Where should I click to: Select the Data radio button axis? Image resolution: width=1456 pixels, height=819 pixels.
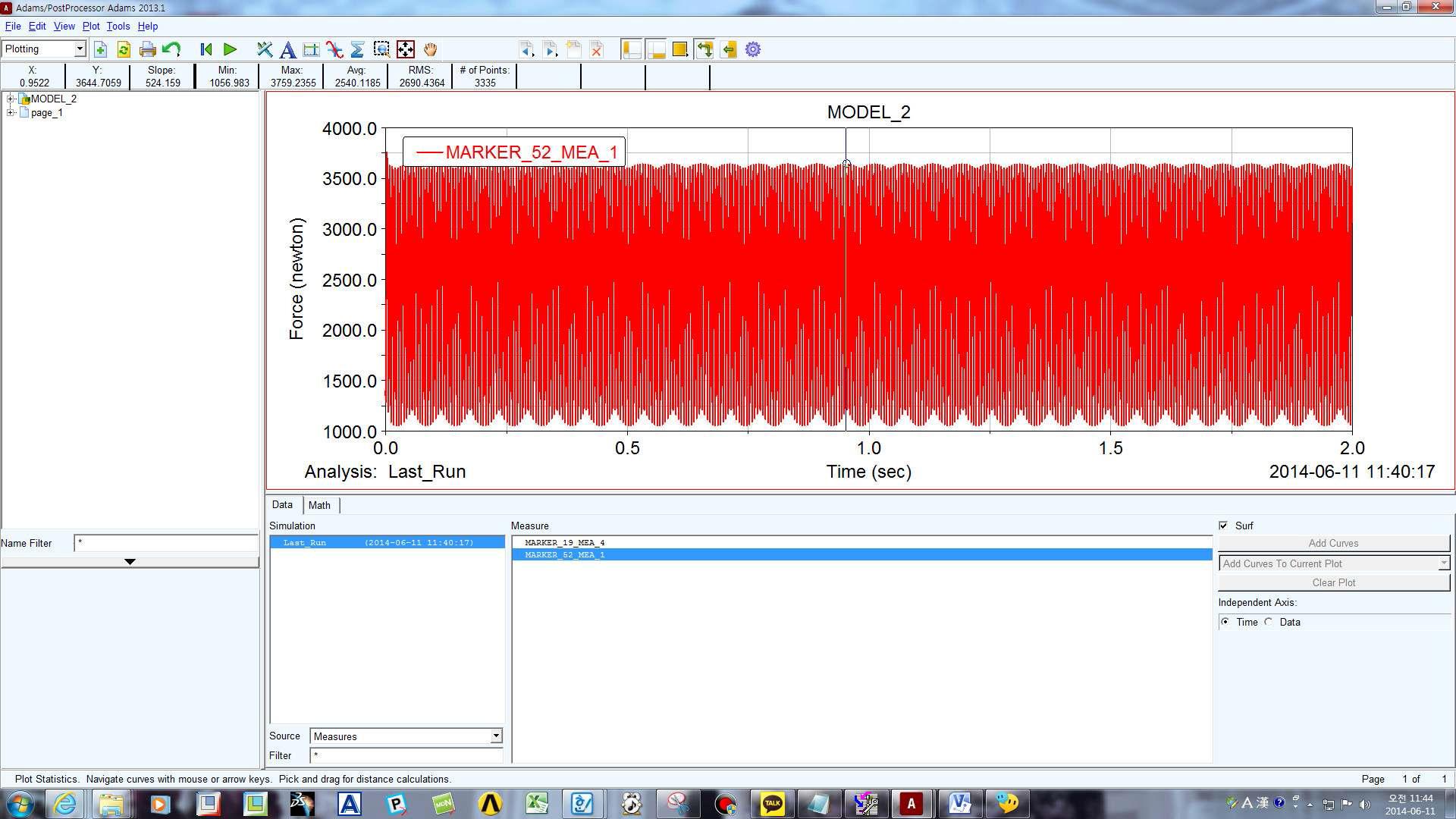point(1270,621)
